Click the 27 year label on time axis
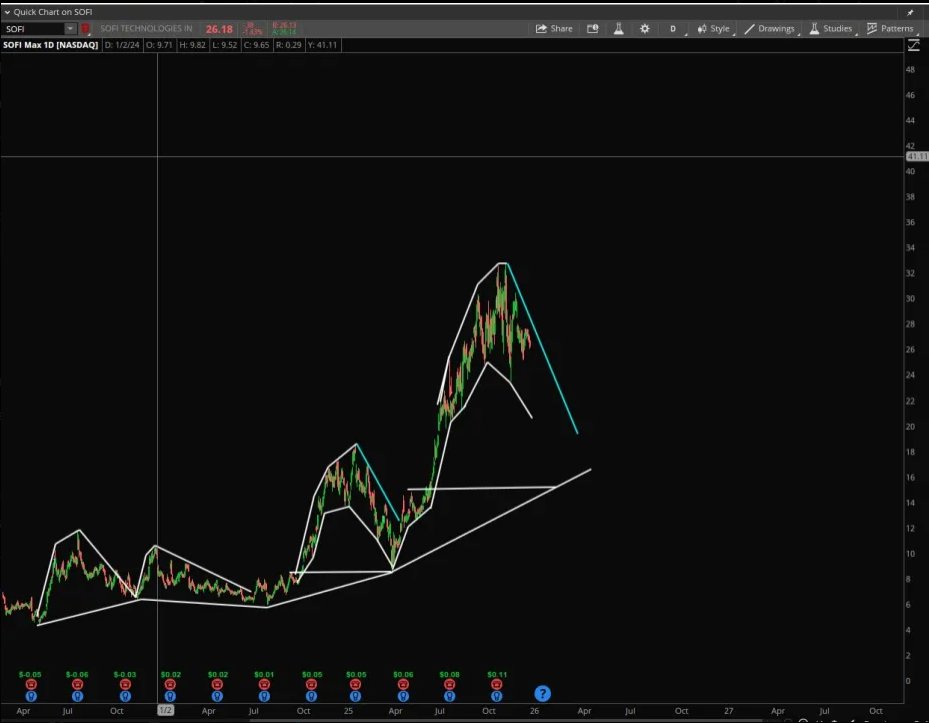 729,711
